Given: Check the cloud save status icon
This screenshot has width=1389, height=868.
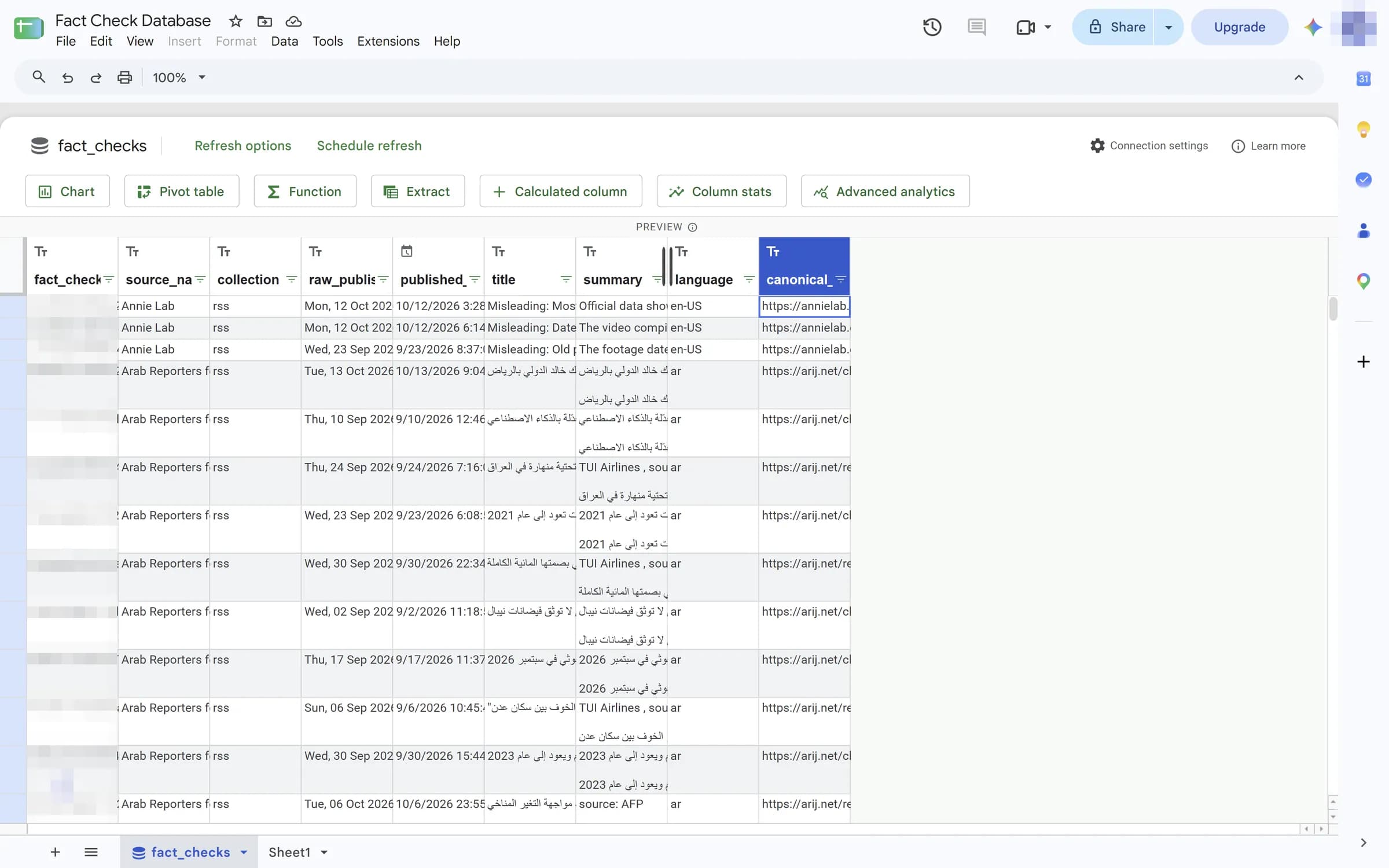Looking at the screenshot, I should [293, 21].
